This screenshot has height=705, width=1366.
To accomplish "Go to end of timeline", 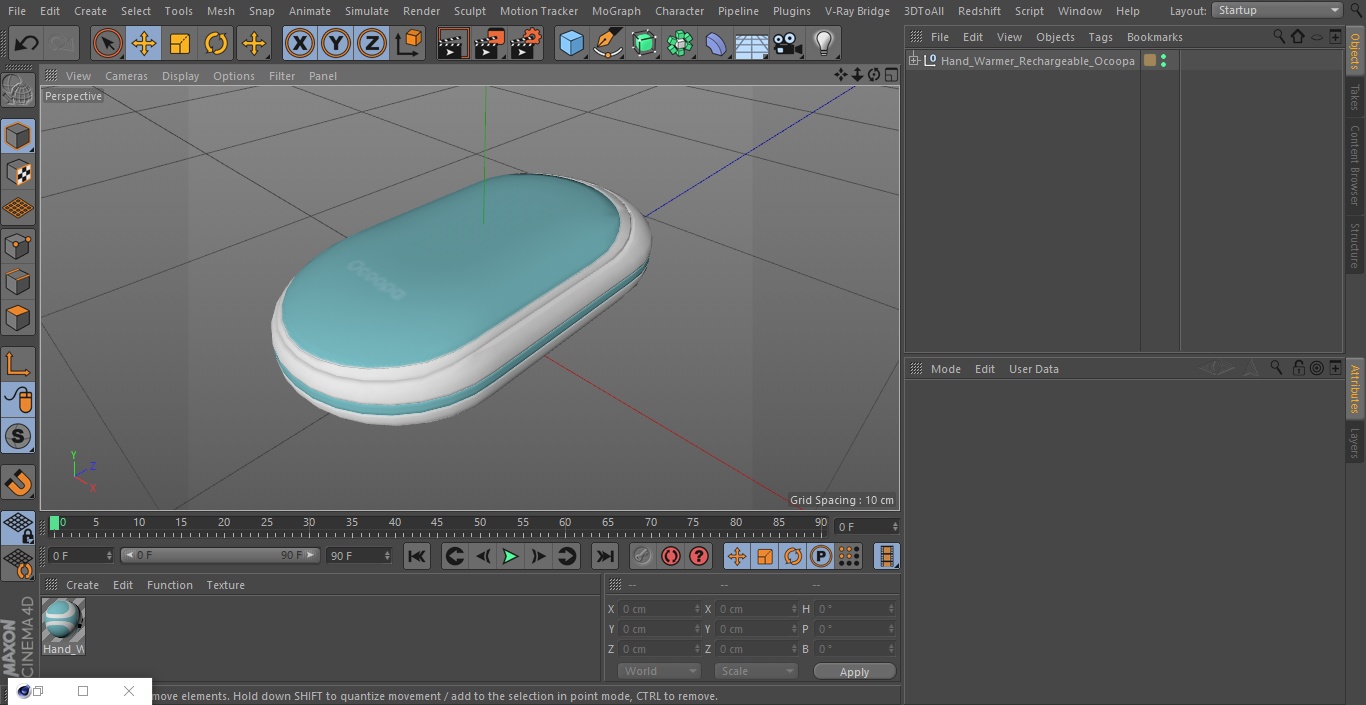I will pos(604,556).
